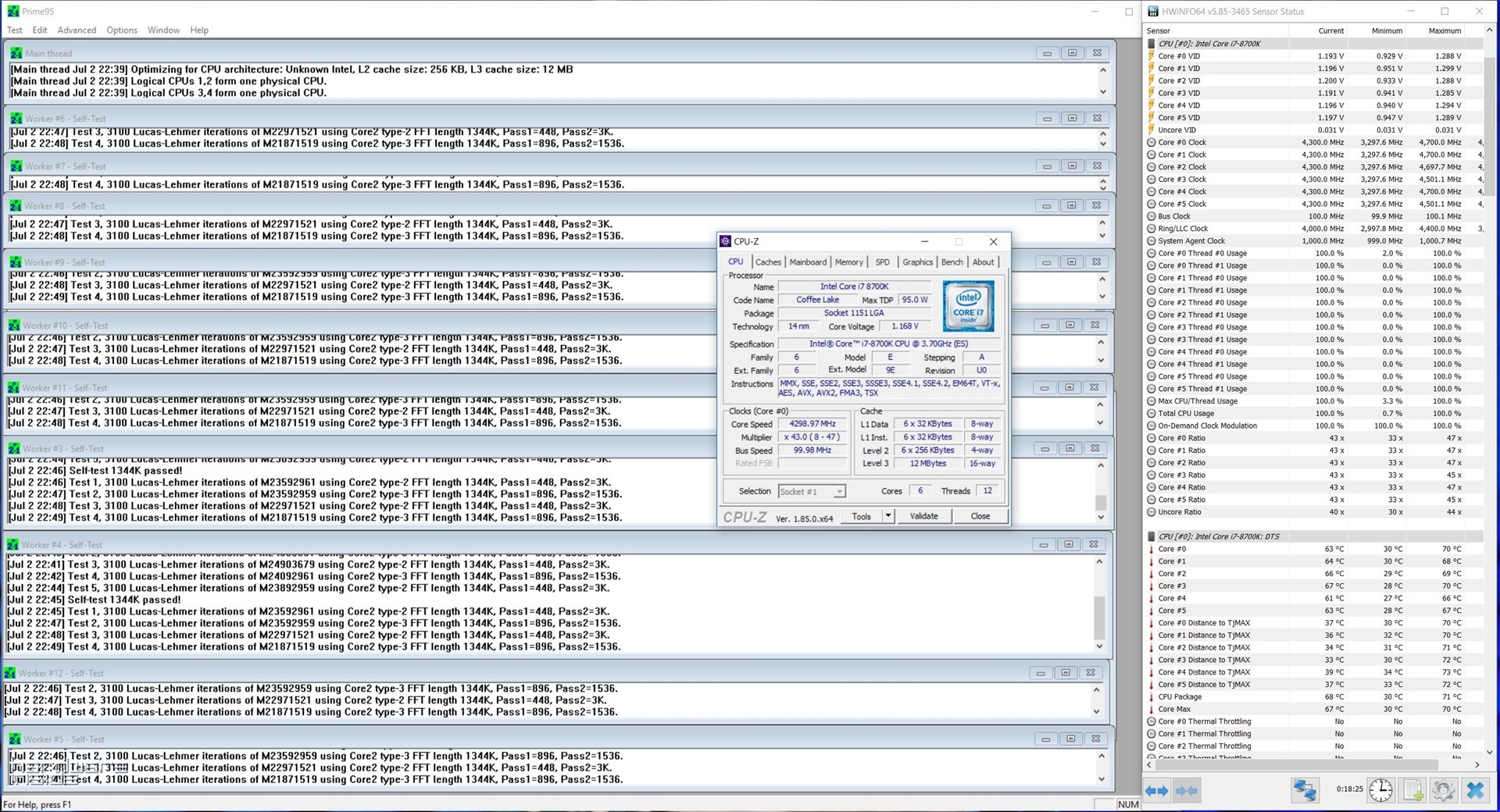Select the System Agent Clock sensor row
Image resolution: width=1500 pixels, height=812 pixels.
[1314, 240]
